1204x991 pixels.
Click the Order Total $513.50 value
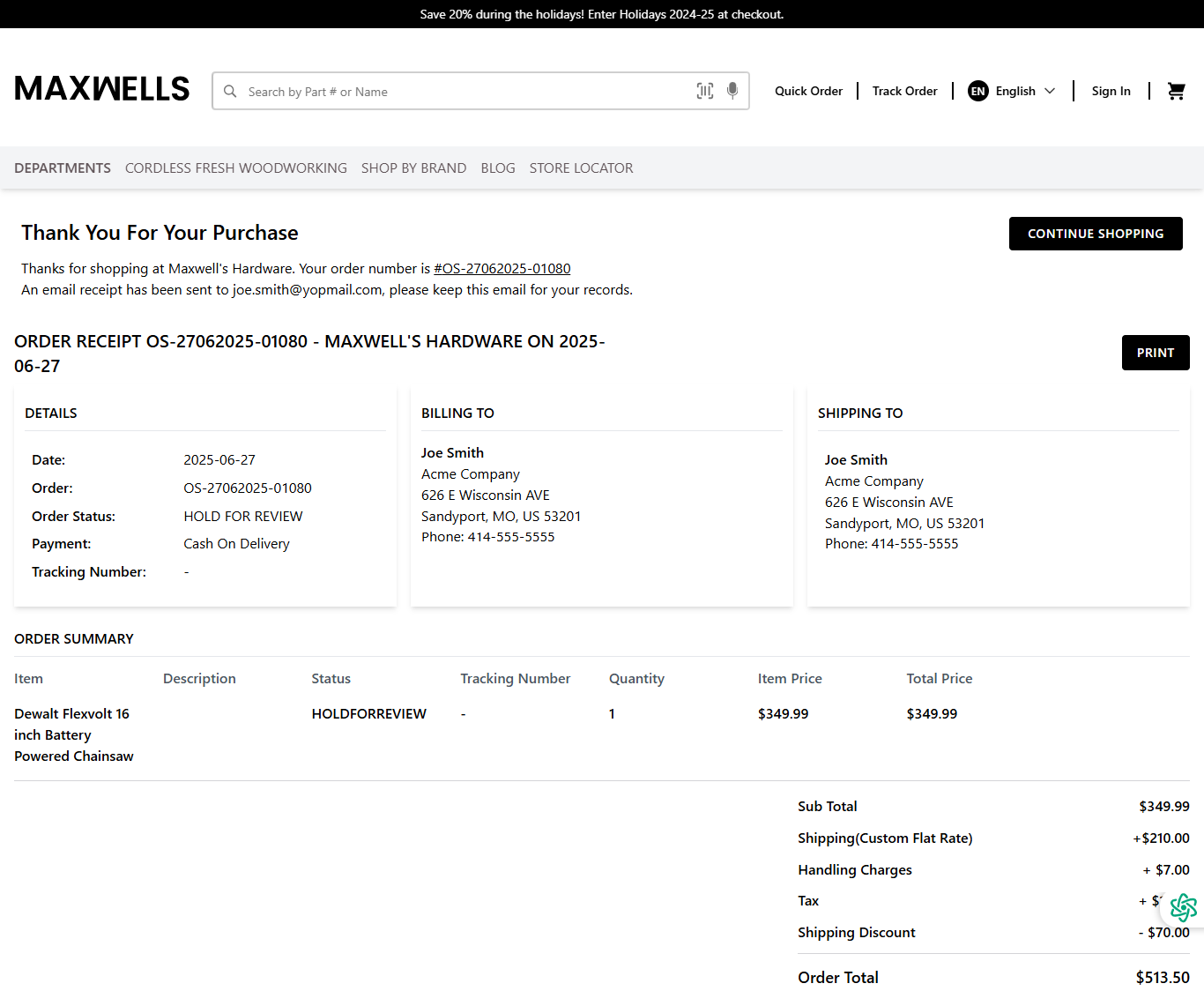tap(1163, 977)
